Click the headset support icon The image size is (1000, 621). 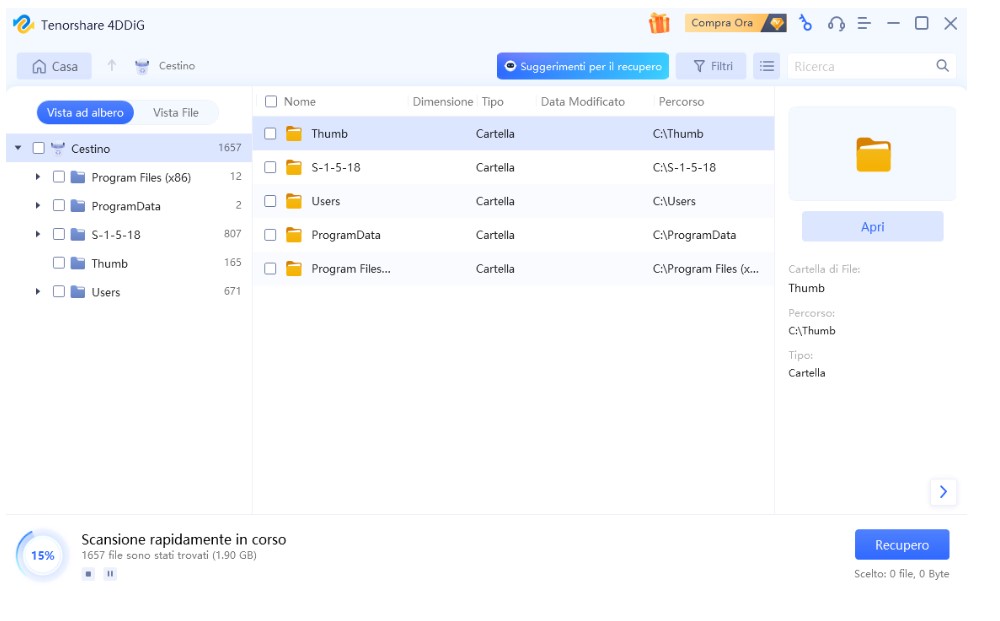tap(836, 23)
